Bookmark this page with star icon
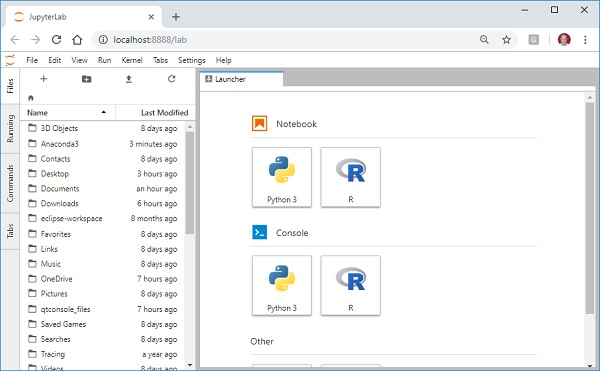Screen dimensions: 600x371 pos(506,39)
